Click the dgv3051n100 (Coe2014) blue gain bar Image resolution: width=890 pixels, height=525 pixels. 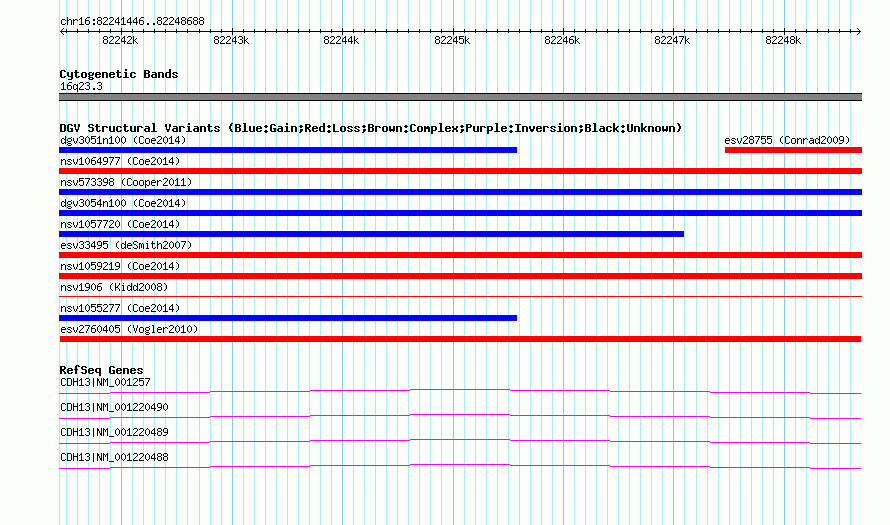(x=288, y=150)
